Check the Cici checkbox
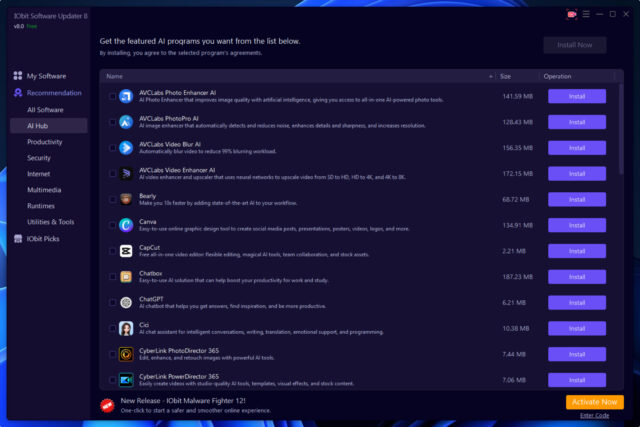Screen dimensions: 640x427 (112, 328)
